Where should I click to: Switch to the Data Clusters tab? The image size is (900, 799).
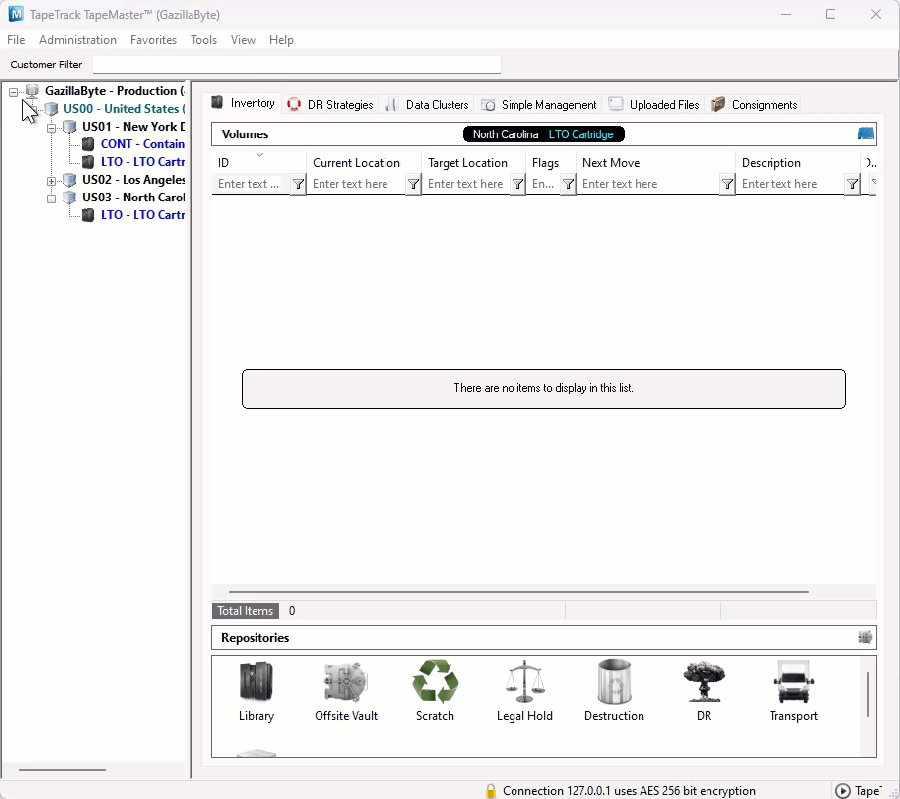click(x=427, y=104)
